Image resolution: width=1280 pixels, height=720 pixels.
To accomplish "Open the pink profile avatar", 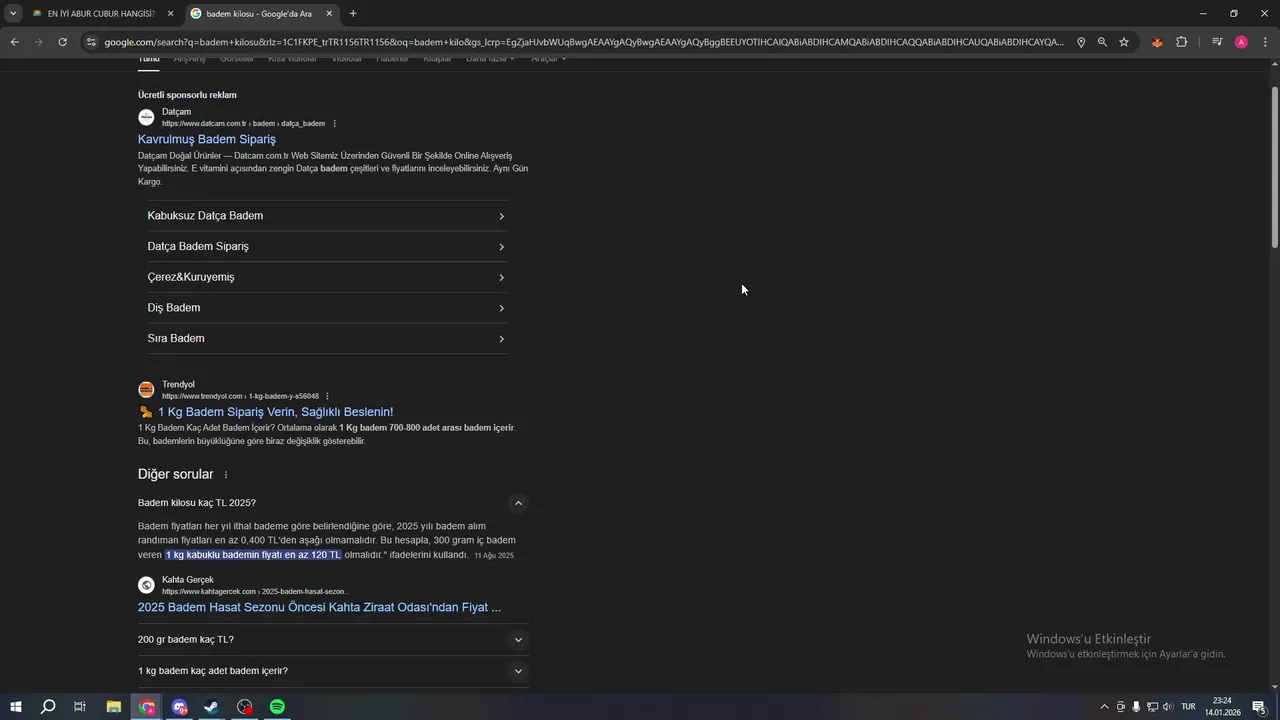I will coord(1241,42).
